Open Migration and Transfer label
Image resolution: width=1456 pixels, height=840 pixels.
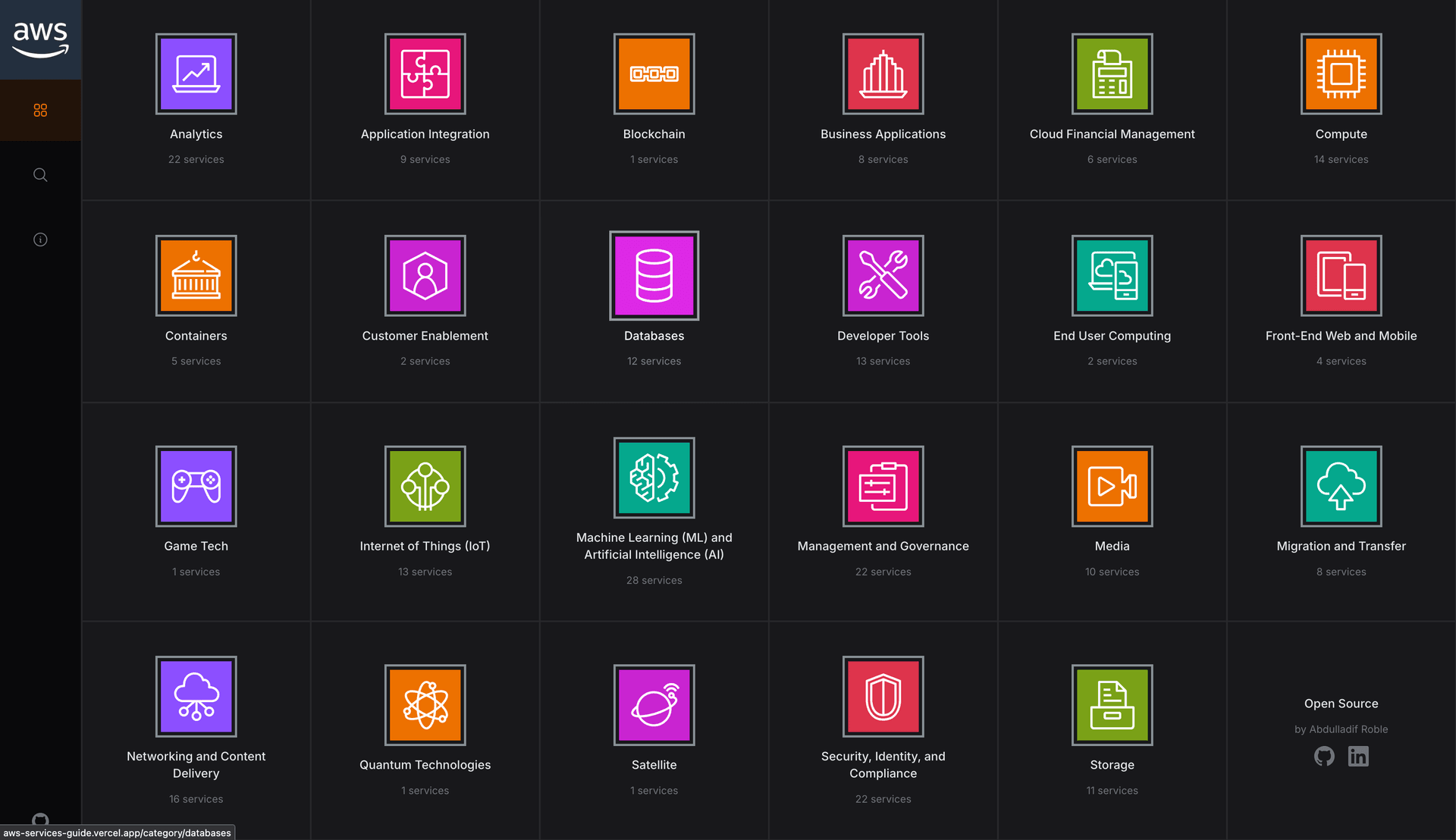1341,546
